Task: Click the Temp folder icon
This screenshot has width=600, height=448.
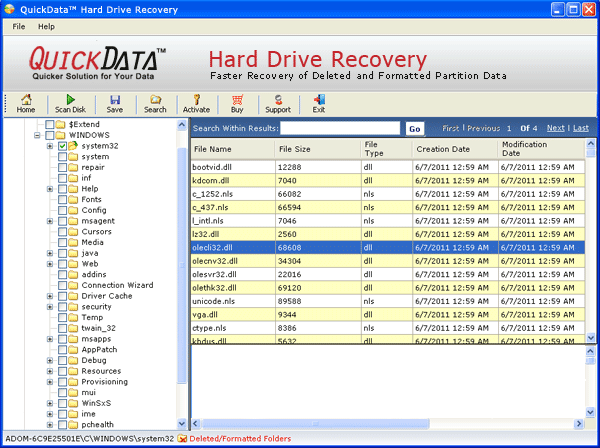Action: pyautogui.click(x=73, y=317)
